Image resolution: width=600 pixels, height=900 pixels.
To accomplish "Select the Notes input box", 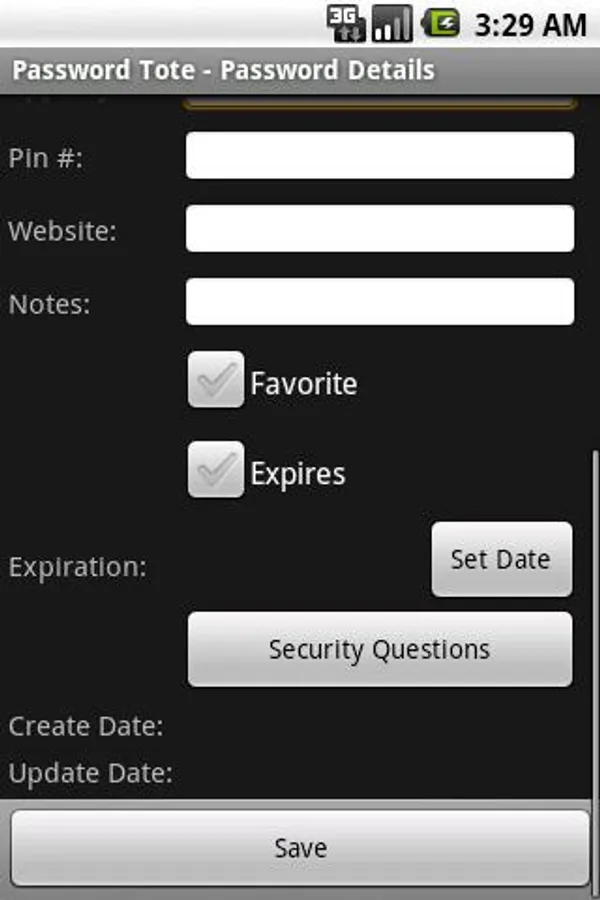I will click(x=380, y=302).
